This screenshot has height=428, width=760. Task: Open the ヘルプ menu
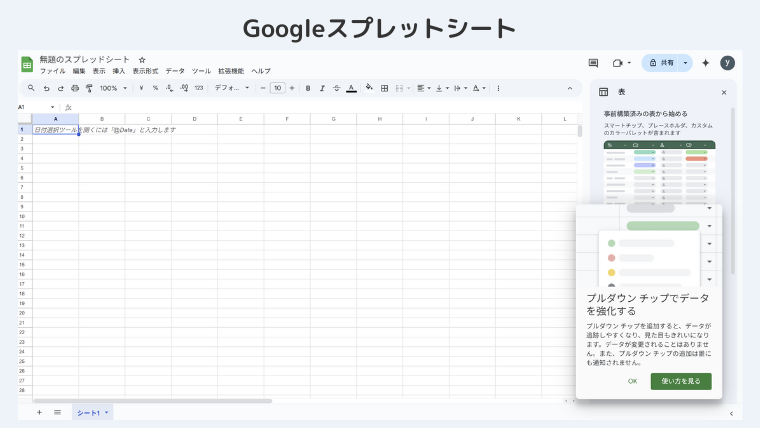tap(261, 71)
